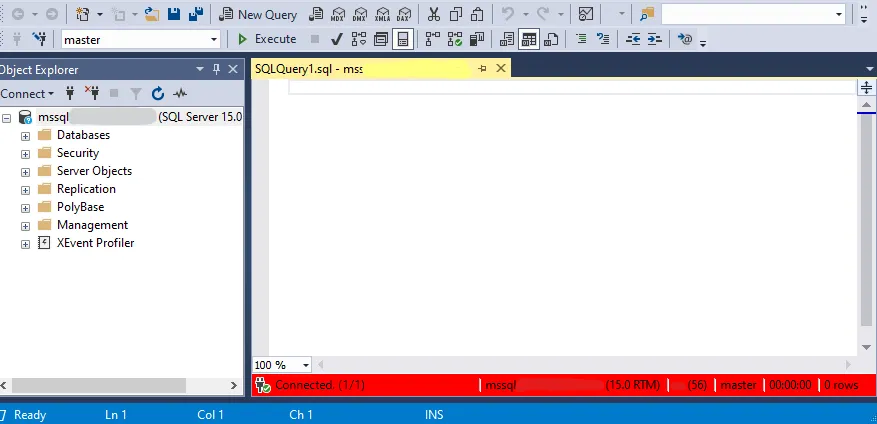Select Results to Text option
Image resolution: width=877 pixels, height=424 pixels.
[x=507, y=39]
